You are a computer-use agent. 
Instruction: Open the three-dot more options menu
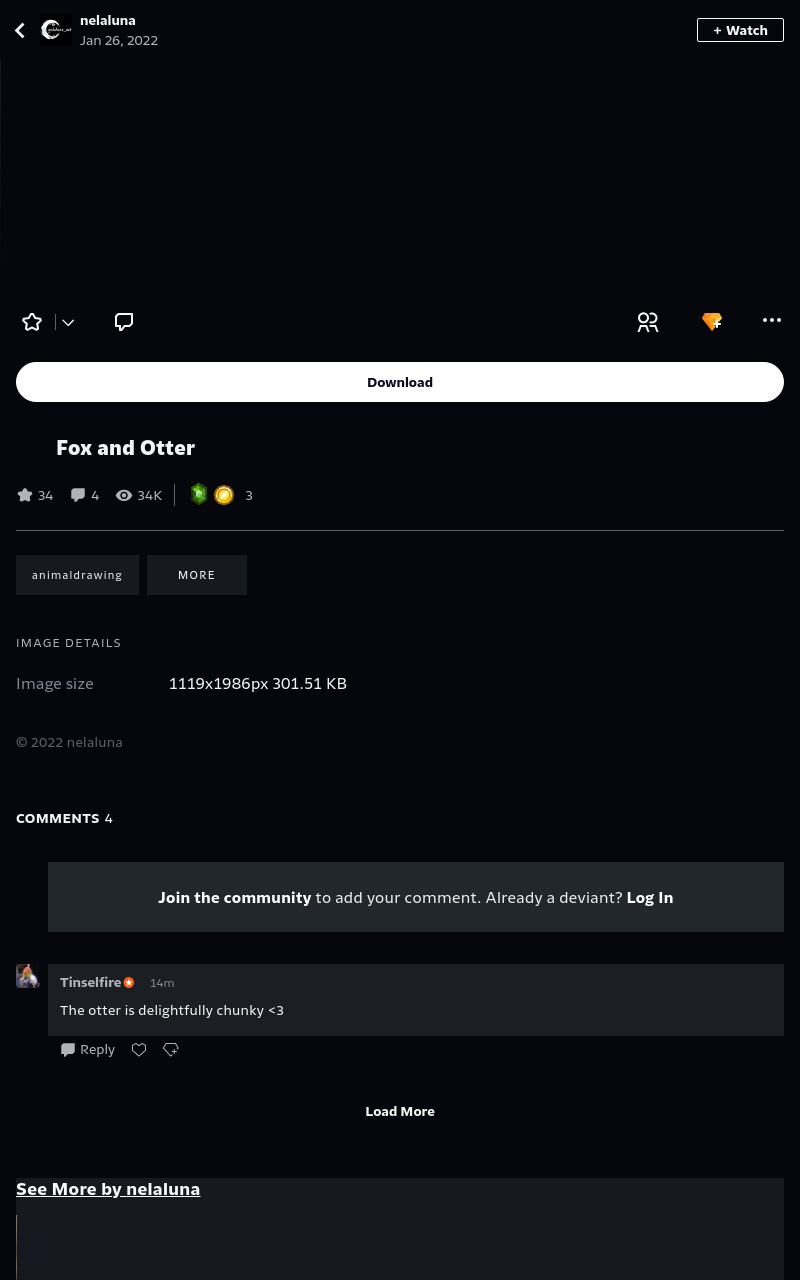pos(772,320)
